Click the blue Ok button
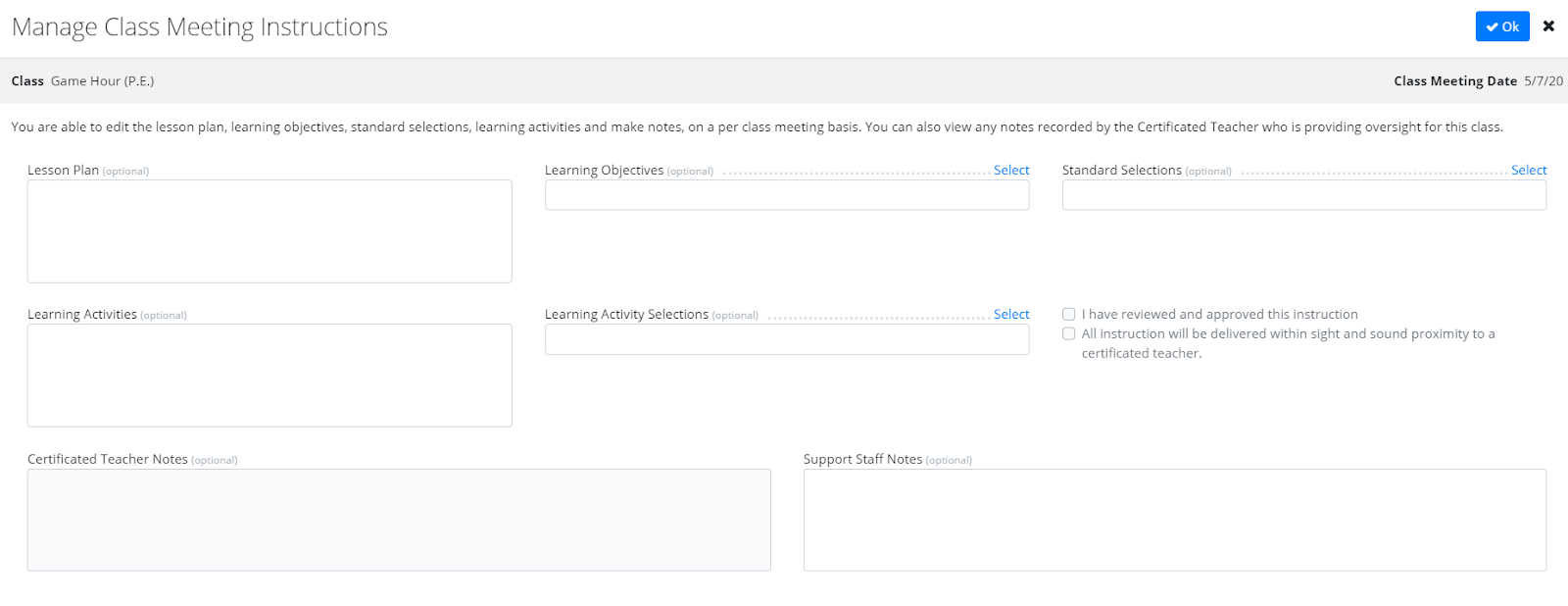 pos(1502,26)
